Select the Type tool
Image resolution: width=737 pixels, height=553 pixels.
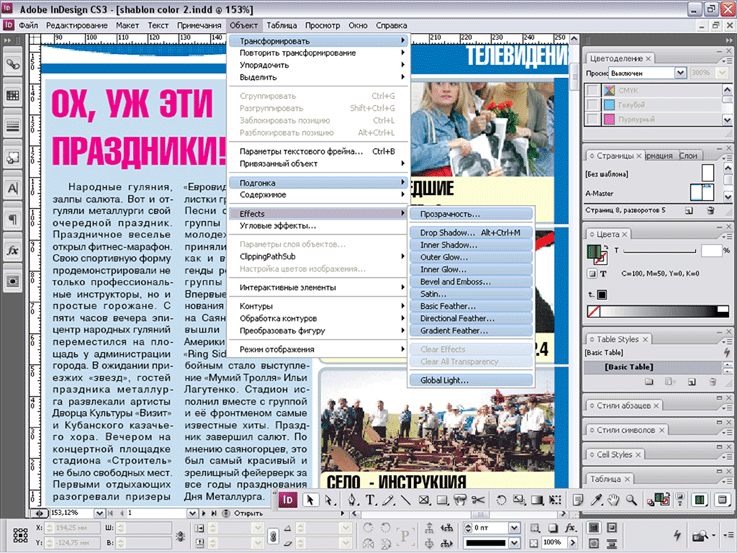tap(370, 500)
